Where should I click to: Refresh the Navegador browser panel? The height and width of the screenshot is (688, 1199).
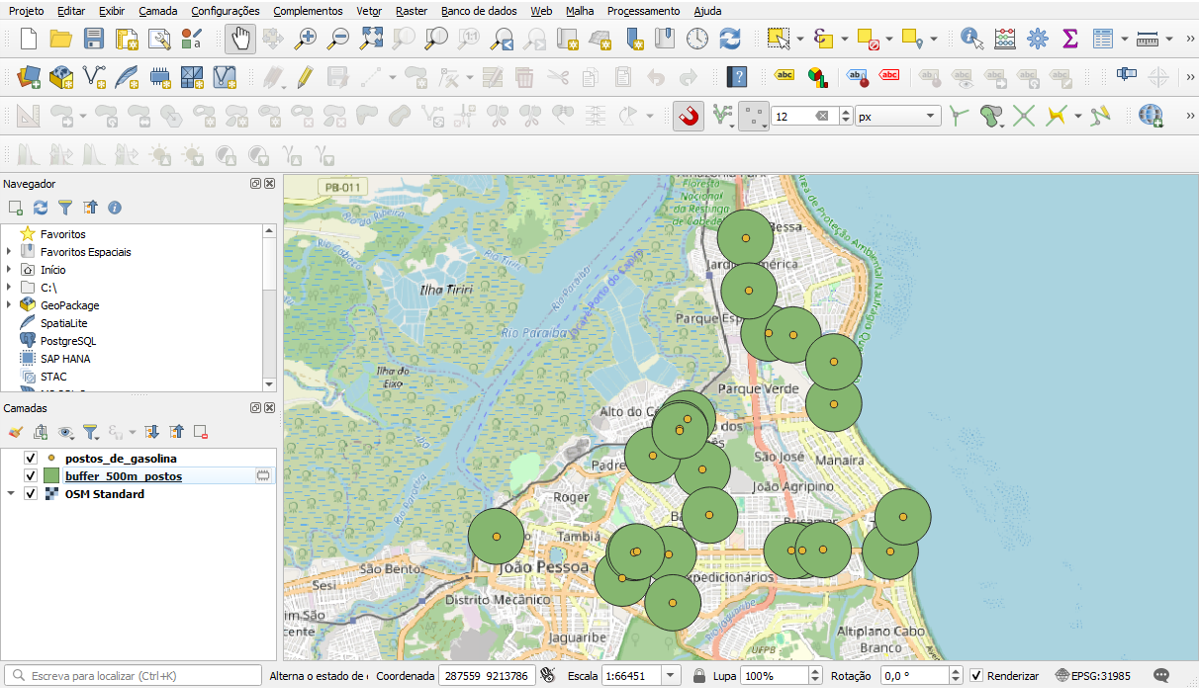pyautogui.click(x=40, y=208)
